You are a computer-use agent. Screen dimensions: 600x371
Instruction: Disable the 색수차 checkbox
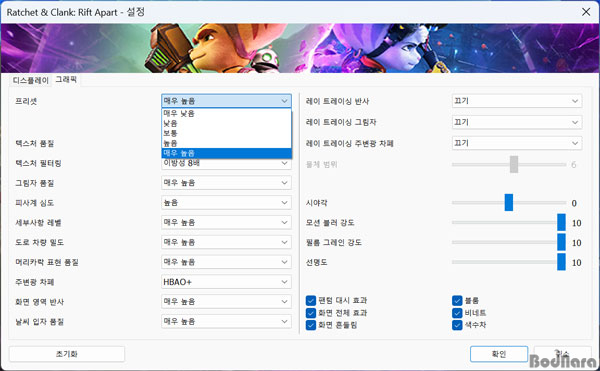[x=457, y=325]
